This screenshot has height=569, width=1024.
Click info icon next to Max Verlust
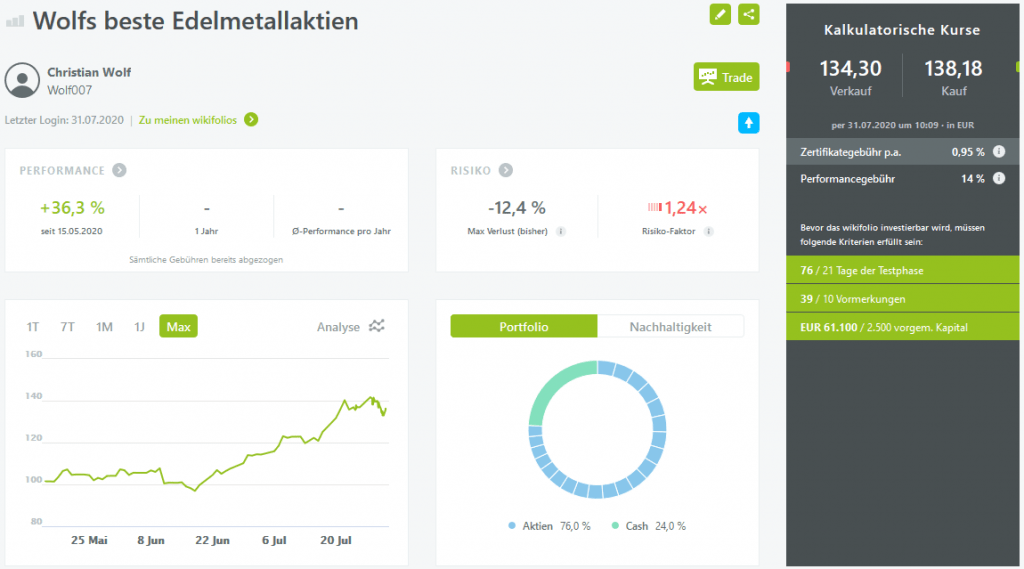coord(561,231)
